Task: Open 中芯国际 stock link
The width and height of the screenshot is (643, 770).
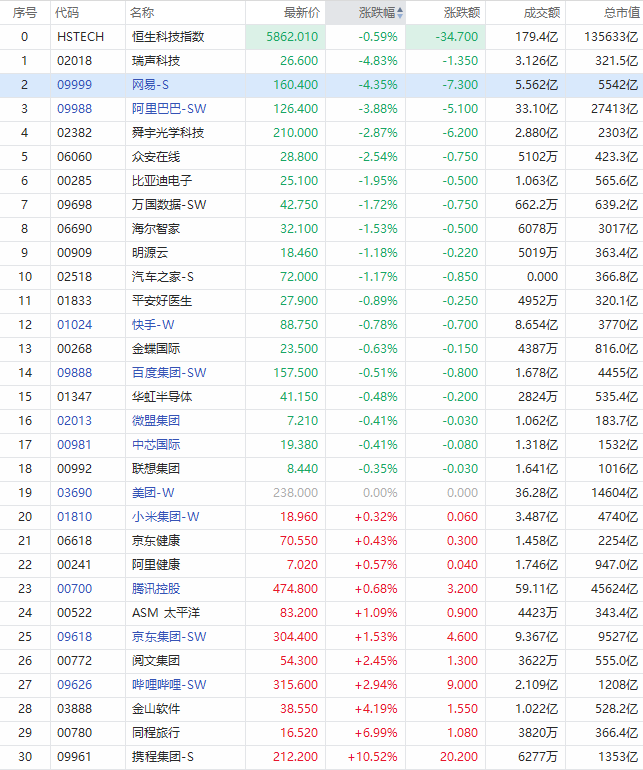Action: (156, 445)
